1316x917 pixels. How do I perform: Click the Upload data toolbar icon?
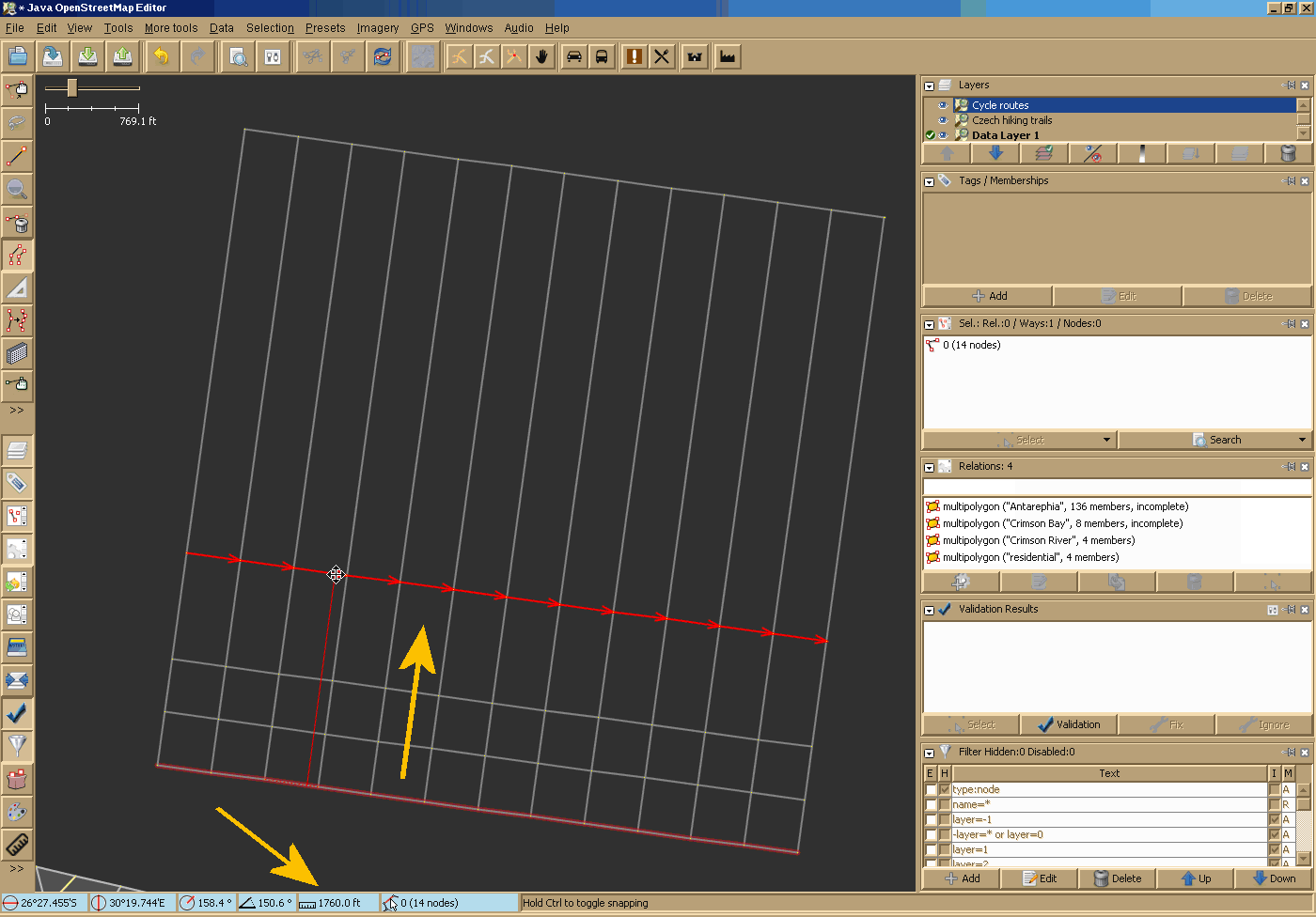(x=122, y=56)
